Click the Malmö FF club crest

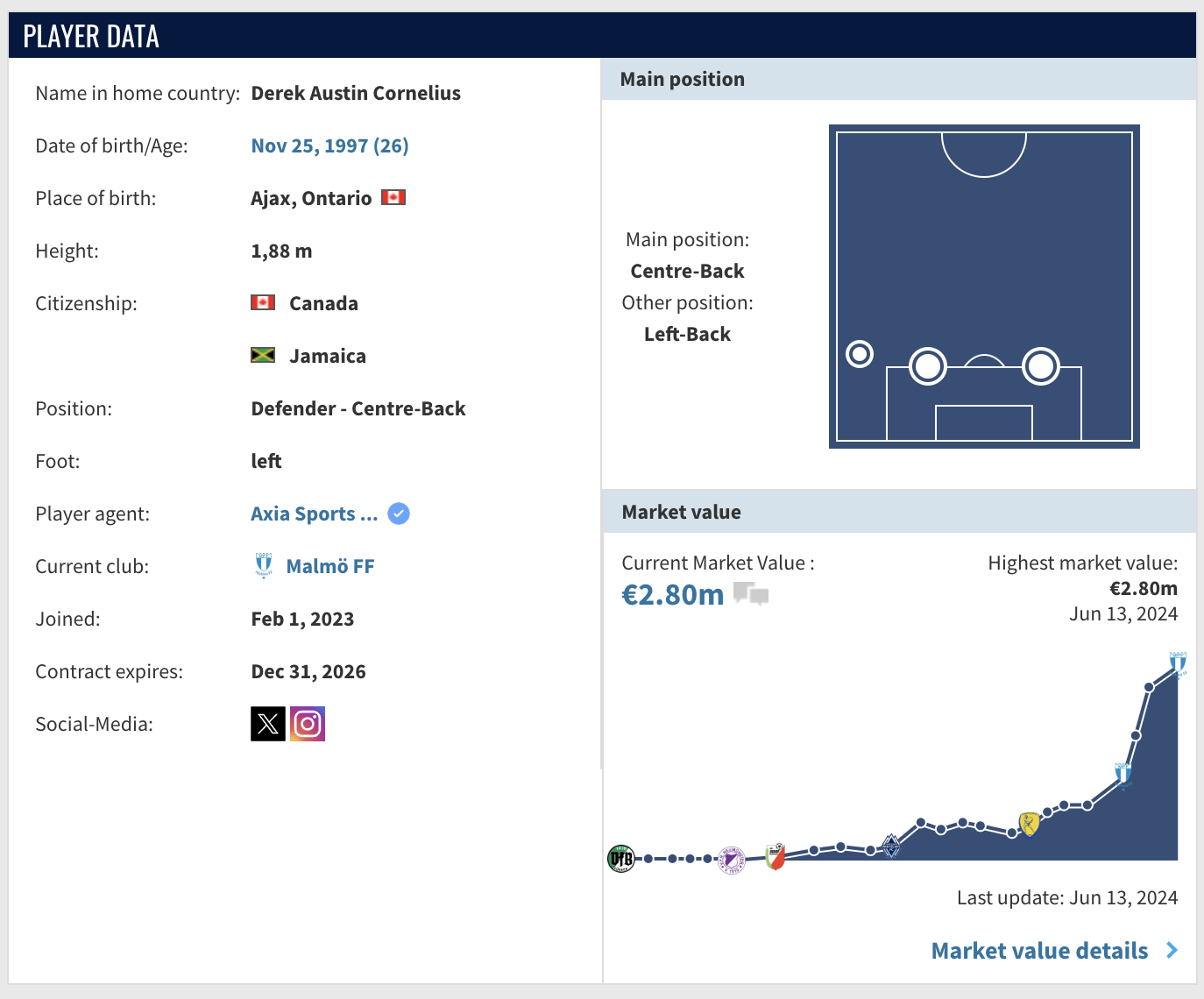264,566
